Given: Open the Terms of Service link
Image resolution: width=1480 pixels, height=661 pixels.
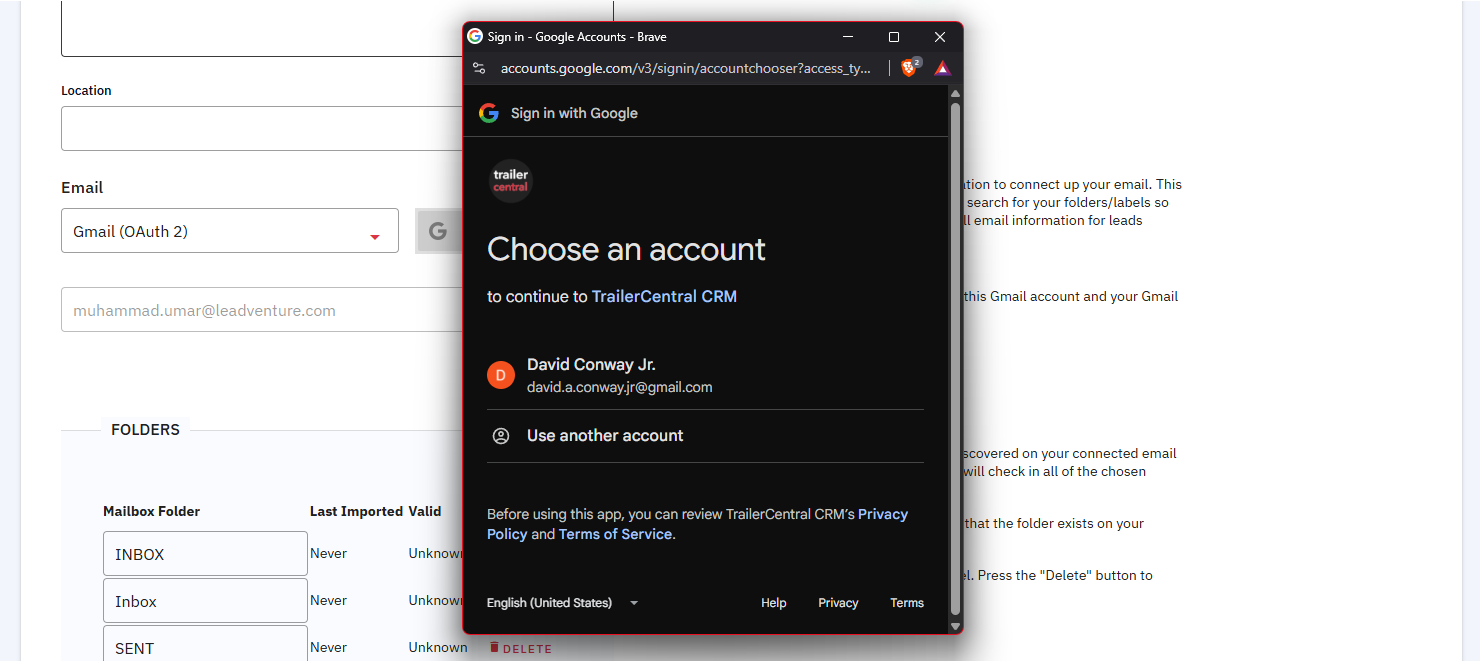Looking at the screenshot, I should point(615,534).
